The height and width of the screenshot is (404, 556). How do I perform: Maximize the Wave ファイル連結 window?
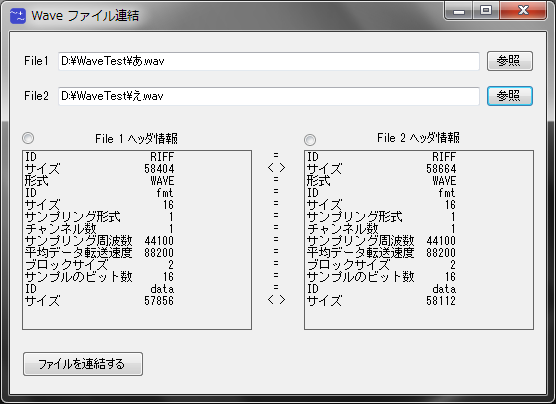[x=486, y=11]
